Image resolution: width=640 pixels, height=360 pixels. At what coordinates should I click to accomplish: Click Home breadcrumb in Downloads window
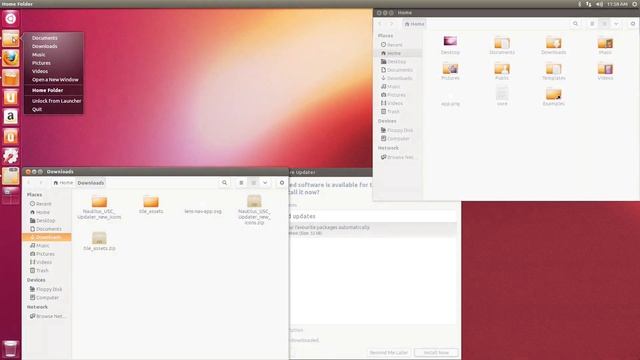[63, 183]
